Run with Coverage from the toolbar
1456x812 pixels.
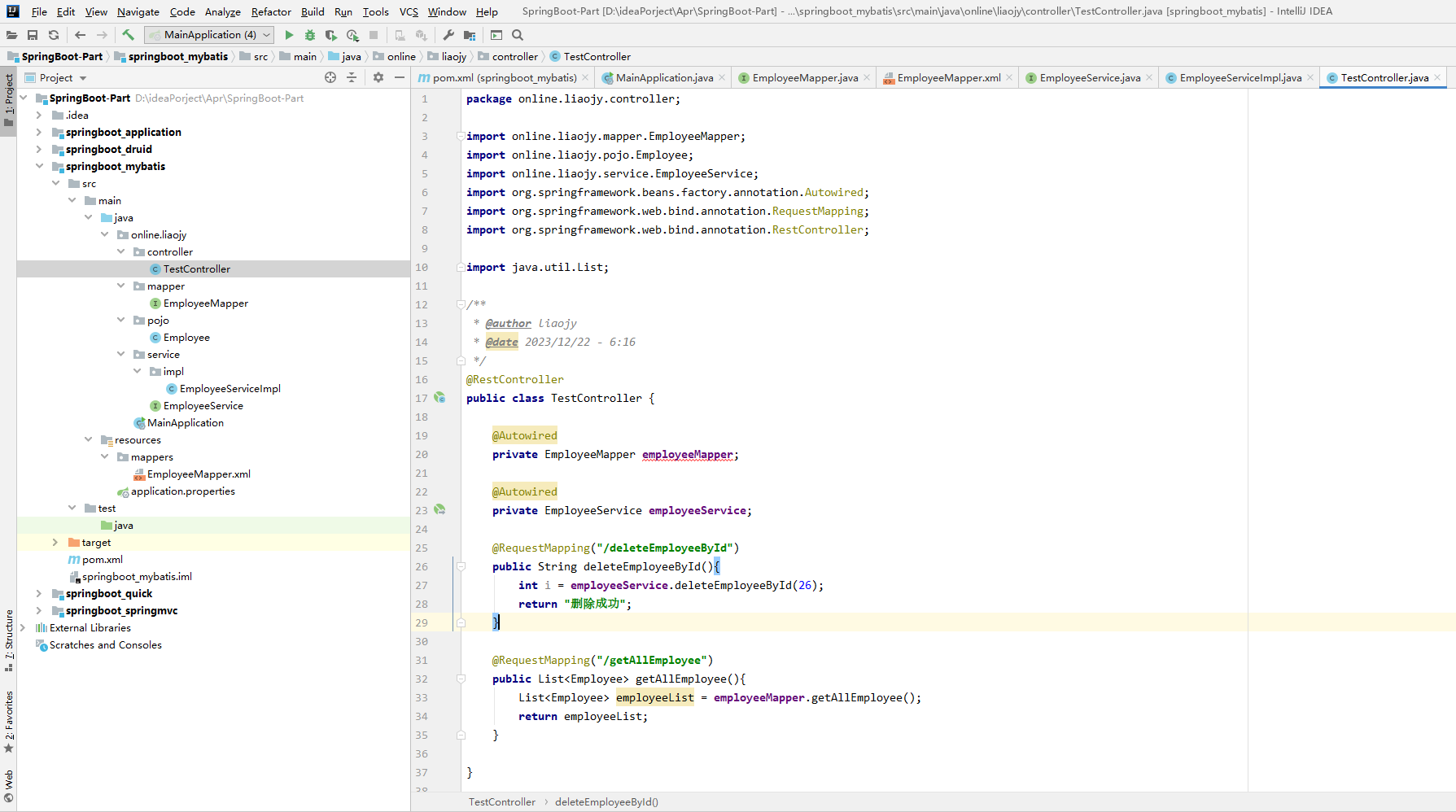tap(331, 35)
